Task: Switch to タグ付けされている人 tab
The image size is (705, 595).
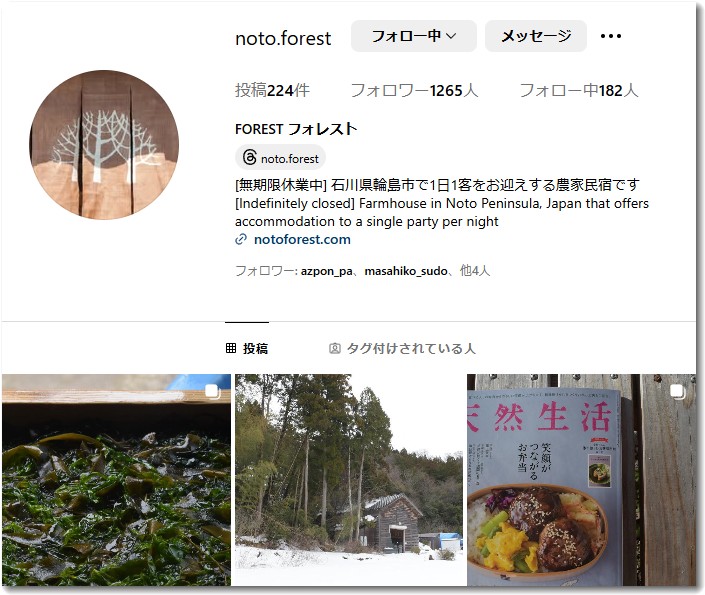Action: (x=402, y=349)
